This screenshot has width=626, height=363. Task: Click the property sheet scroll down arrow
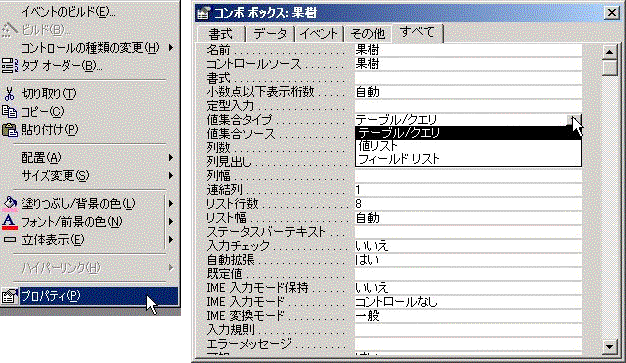point(610,347)
